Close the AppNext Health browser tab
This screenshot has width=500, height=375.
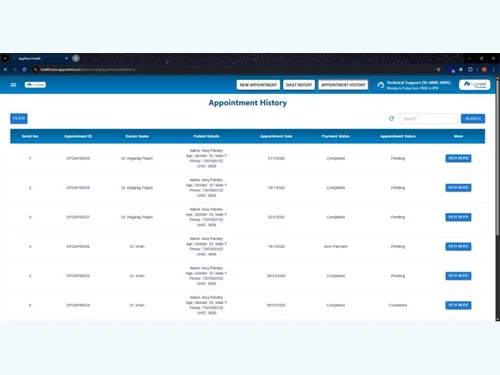pyautogui.click(x=66, y=58)
